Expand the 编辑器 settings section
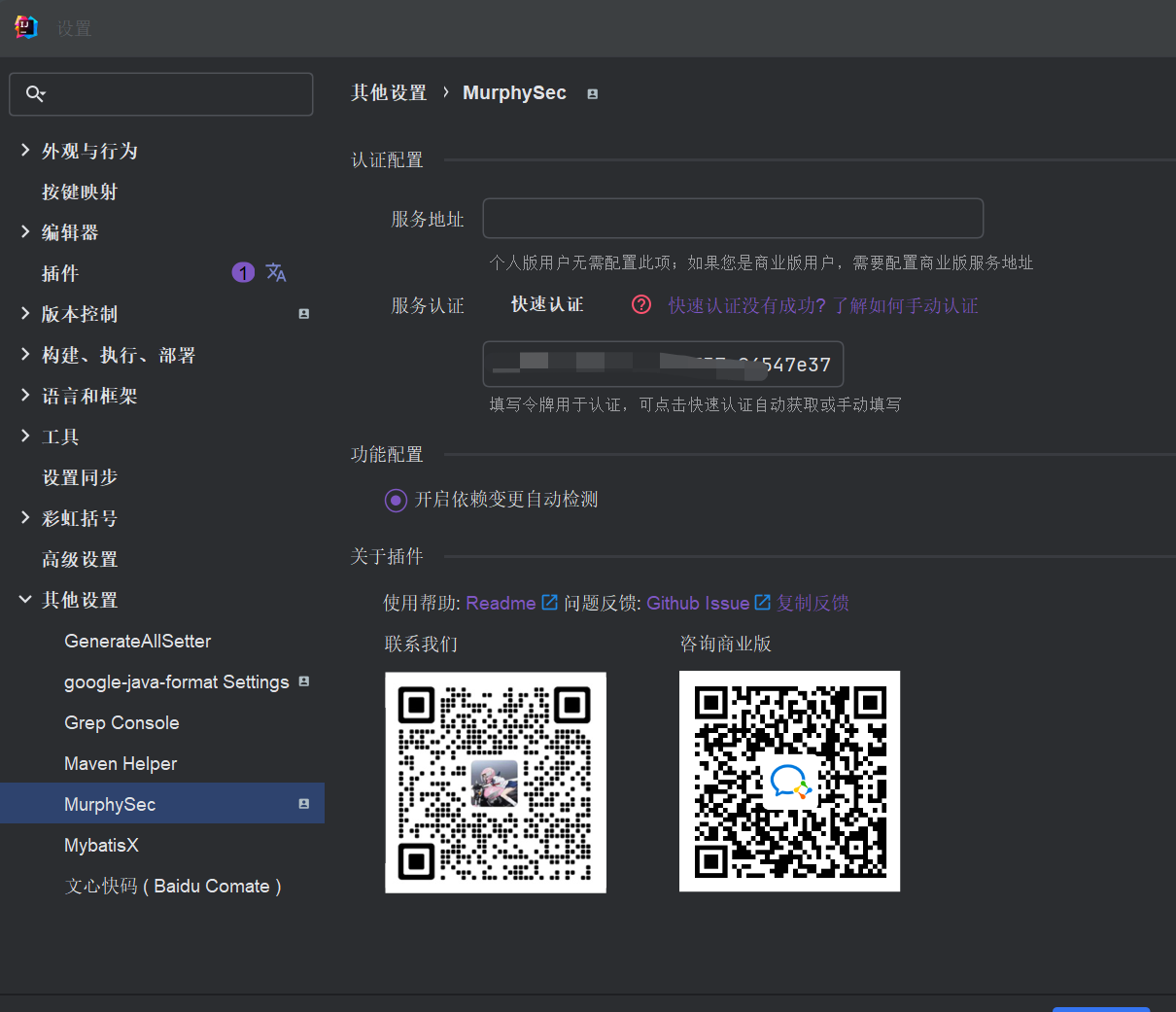This screenshot has width=1176, height=1012. tap(25, 232)
